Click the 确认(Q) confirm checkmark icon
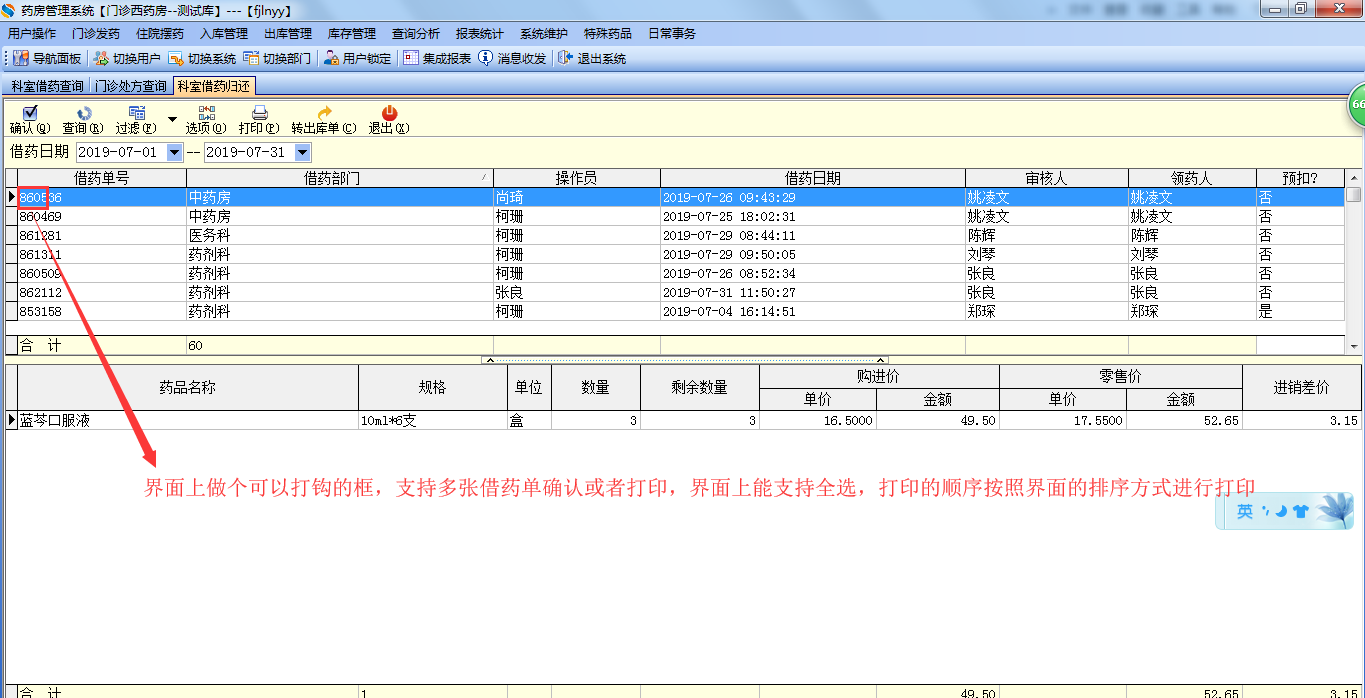 pyautogui.click(x=30, y=113)
